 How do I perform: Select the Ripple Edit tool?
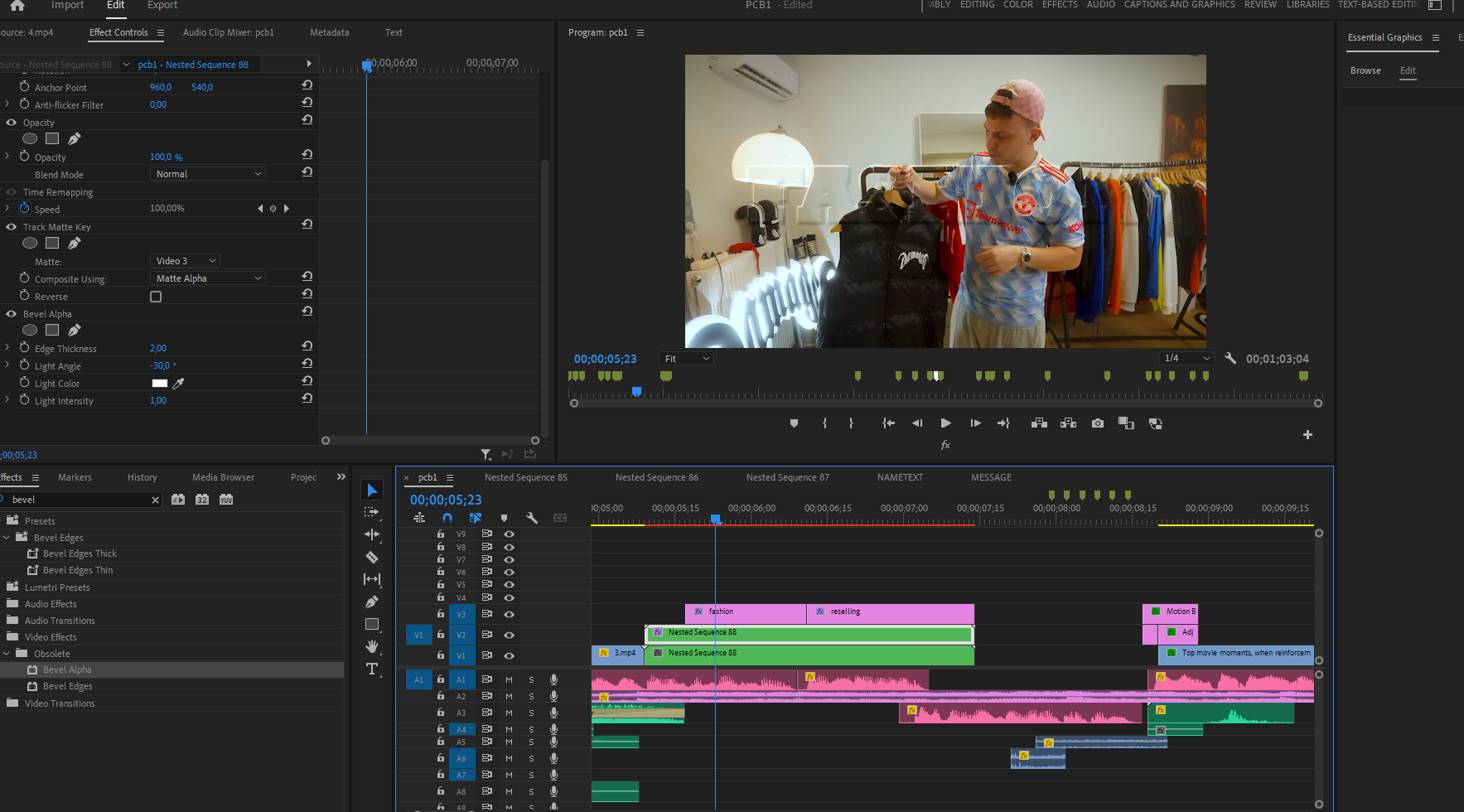tap(372, 534)
